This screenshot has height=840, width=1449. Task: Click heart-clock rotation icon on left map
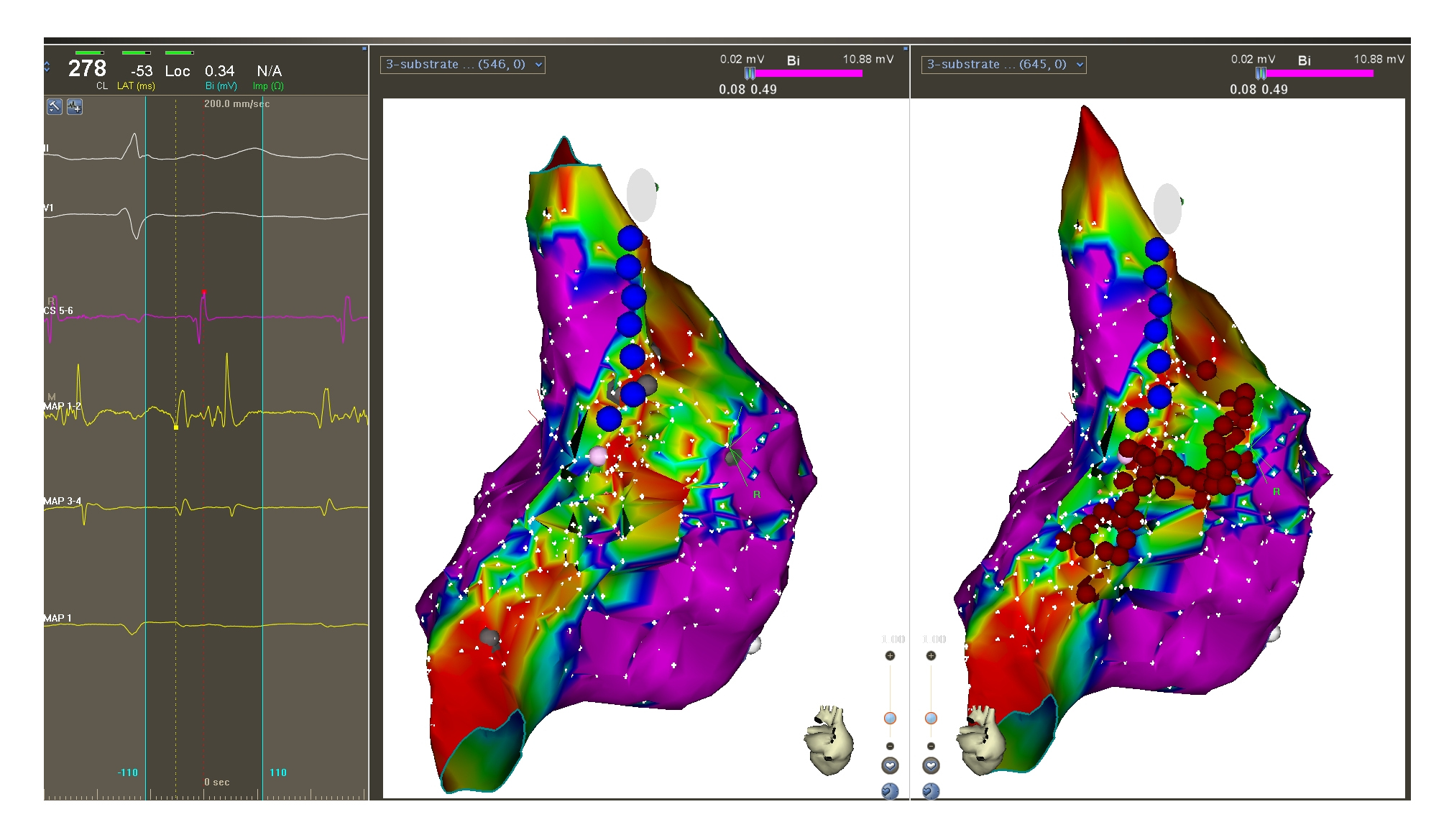click(x=890, y=791)
